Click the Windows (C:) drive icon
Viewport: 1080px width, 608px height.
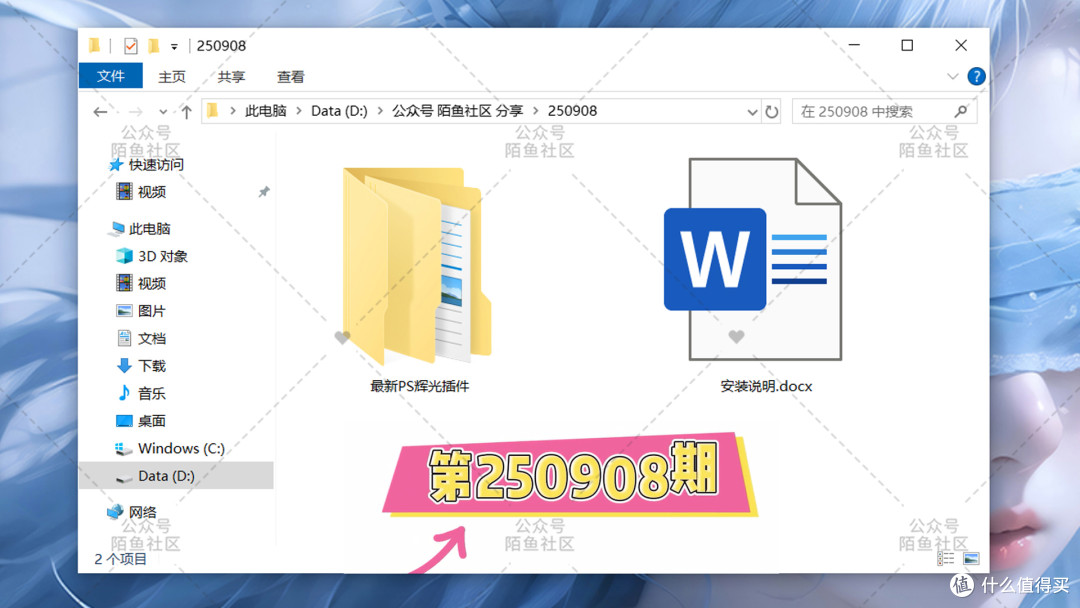pyautogui.click(x=123, y=448)
